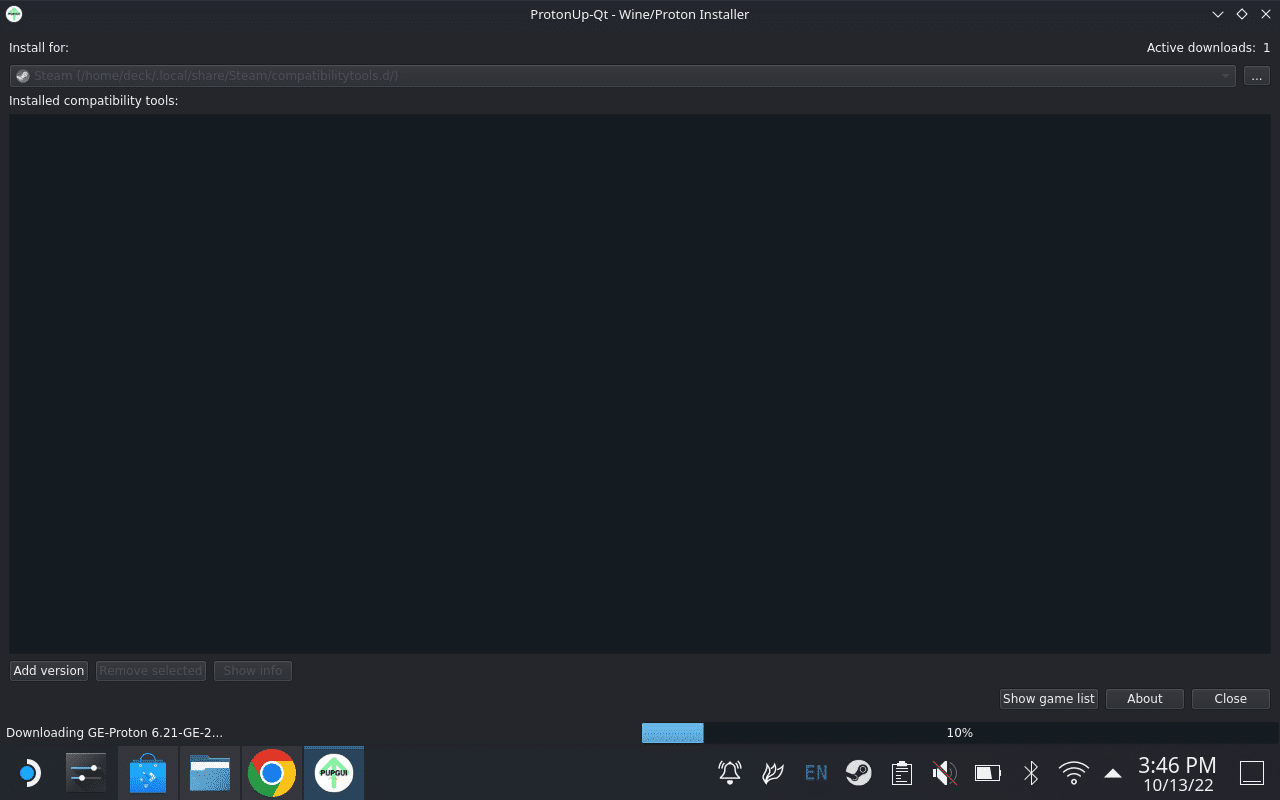The width and height of the screenshot is (1280, 800).
Task: Open System Settings sliders icon in taskbar
Action: (x=85, y=773)
